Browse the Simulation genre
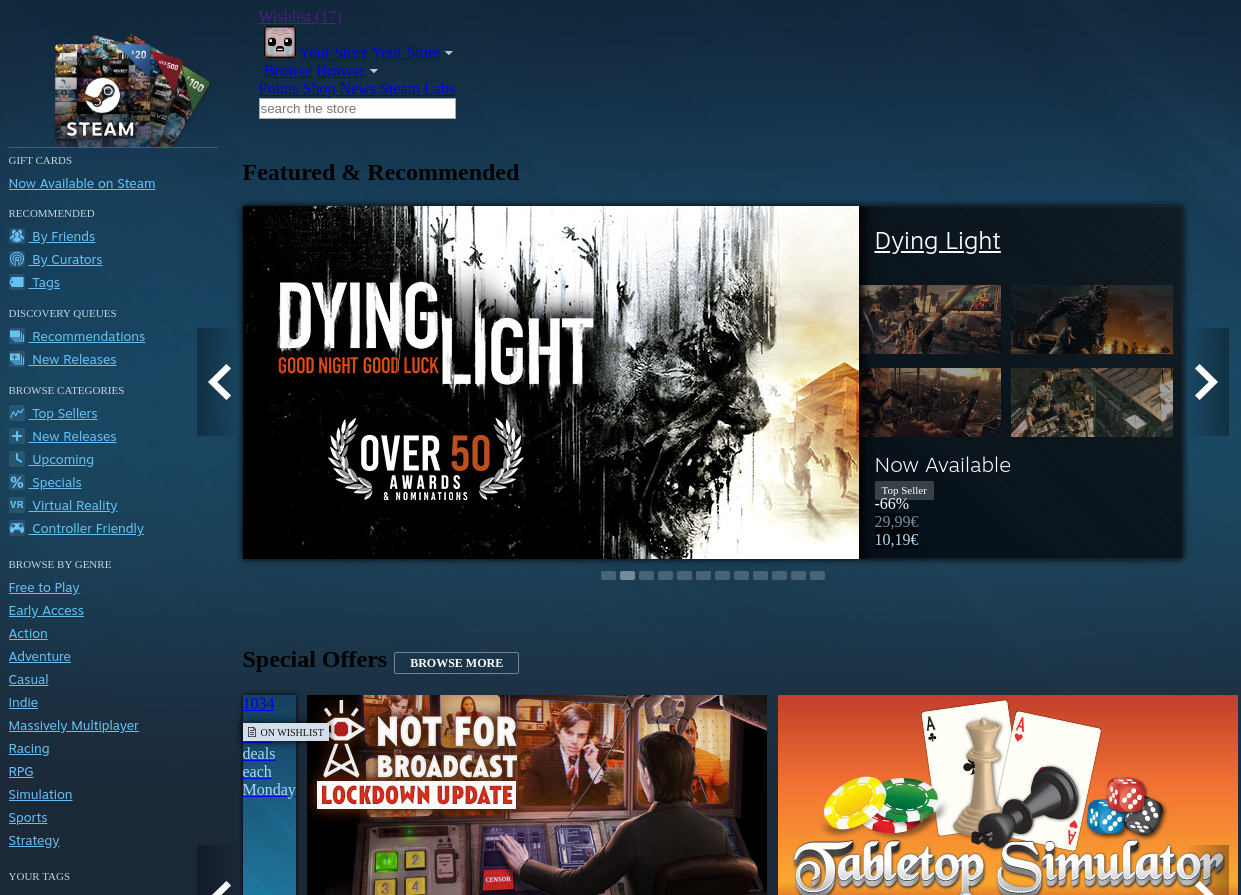Viewport: 1241px width, 895px height. [41, 794]
